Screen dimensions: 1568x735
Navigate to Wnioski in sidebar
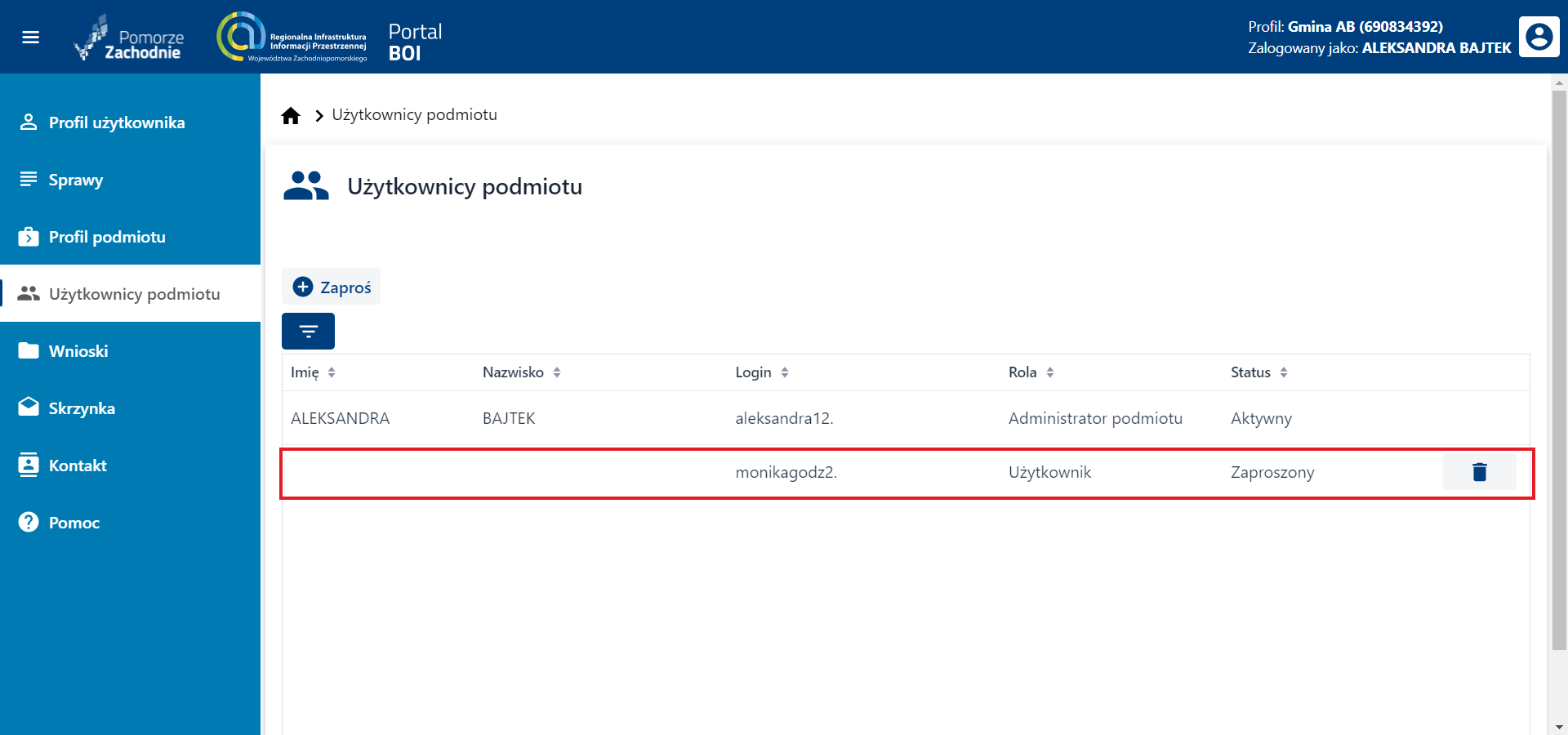click(78, 351)
